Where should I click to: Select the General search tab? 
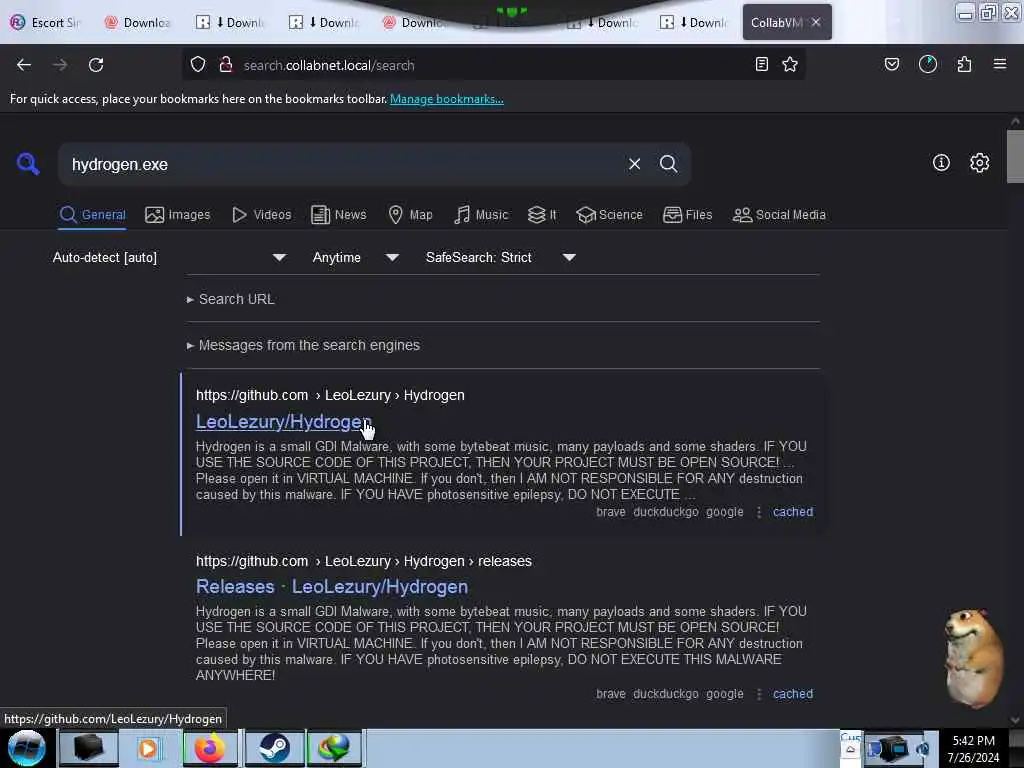click(92, 215)
